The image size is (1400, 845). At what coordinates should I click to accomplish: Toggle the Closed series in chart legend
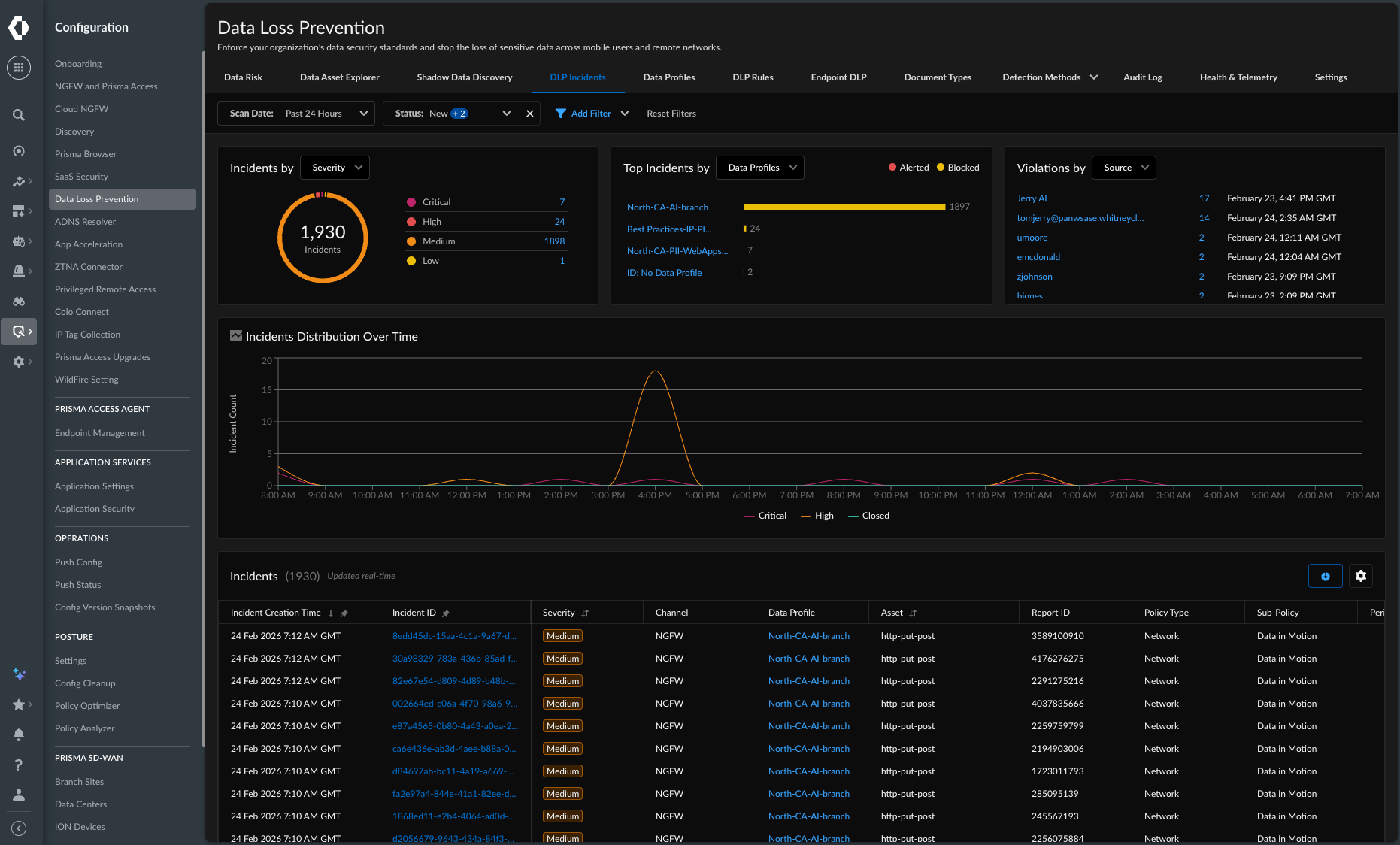click(868, 516)
